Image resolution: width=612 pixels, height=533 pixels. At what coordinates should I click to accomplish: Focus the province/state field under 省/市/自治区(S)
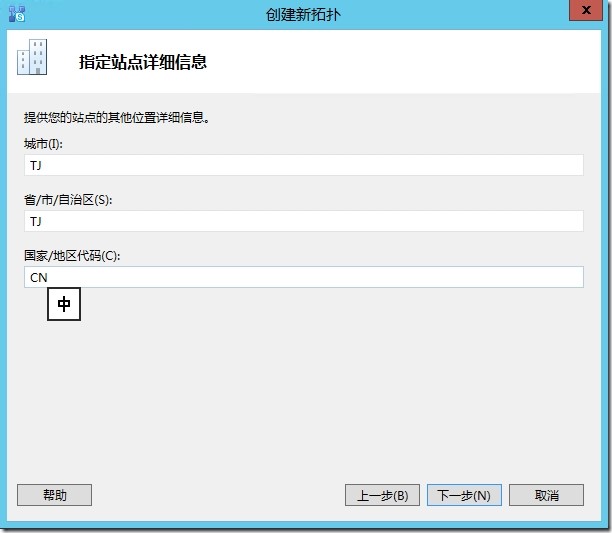(304, 221)
